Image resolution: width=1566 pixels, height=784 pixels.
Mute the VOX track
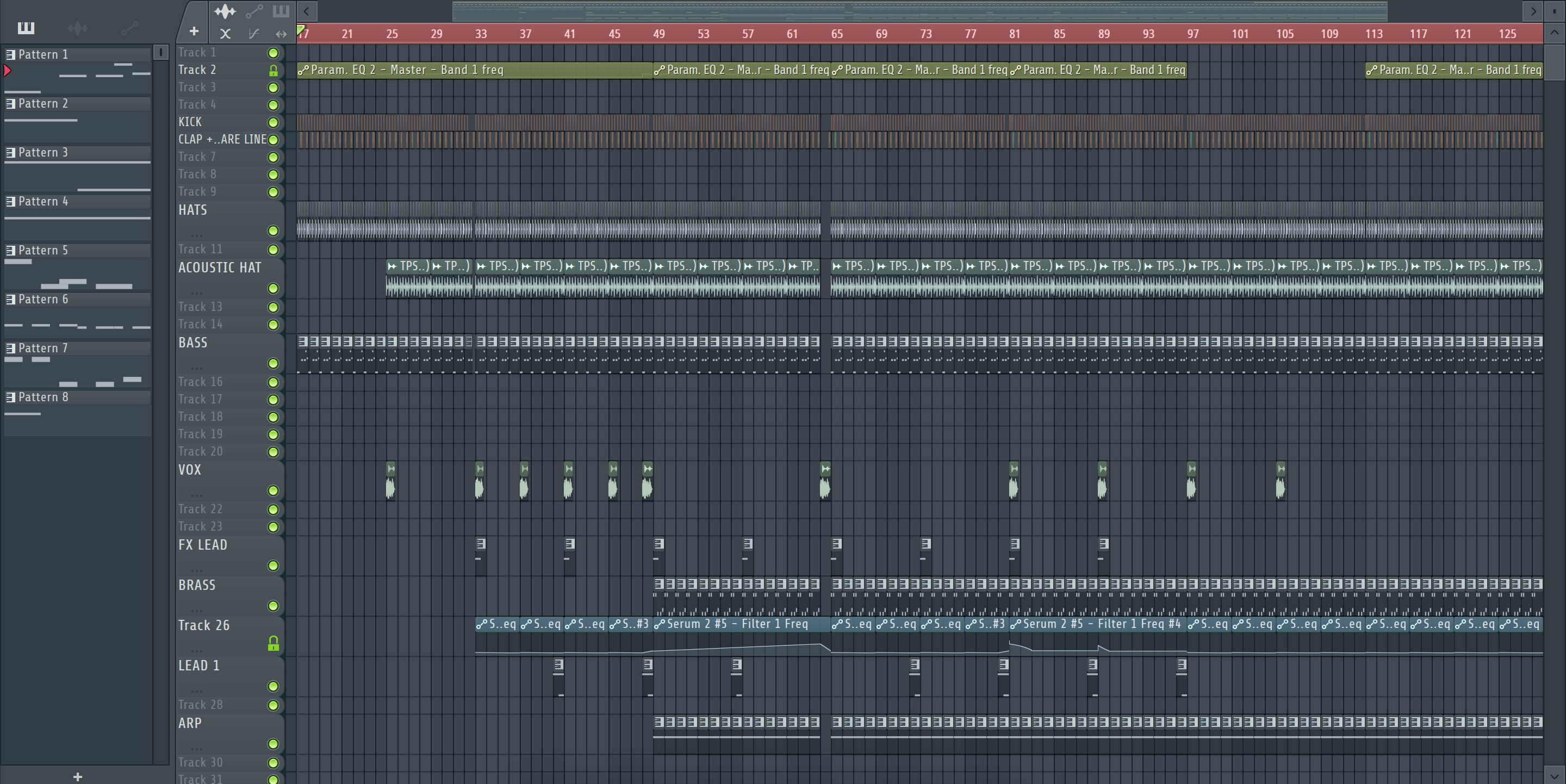point(274,490)
